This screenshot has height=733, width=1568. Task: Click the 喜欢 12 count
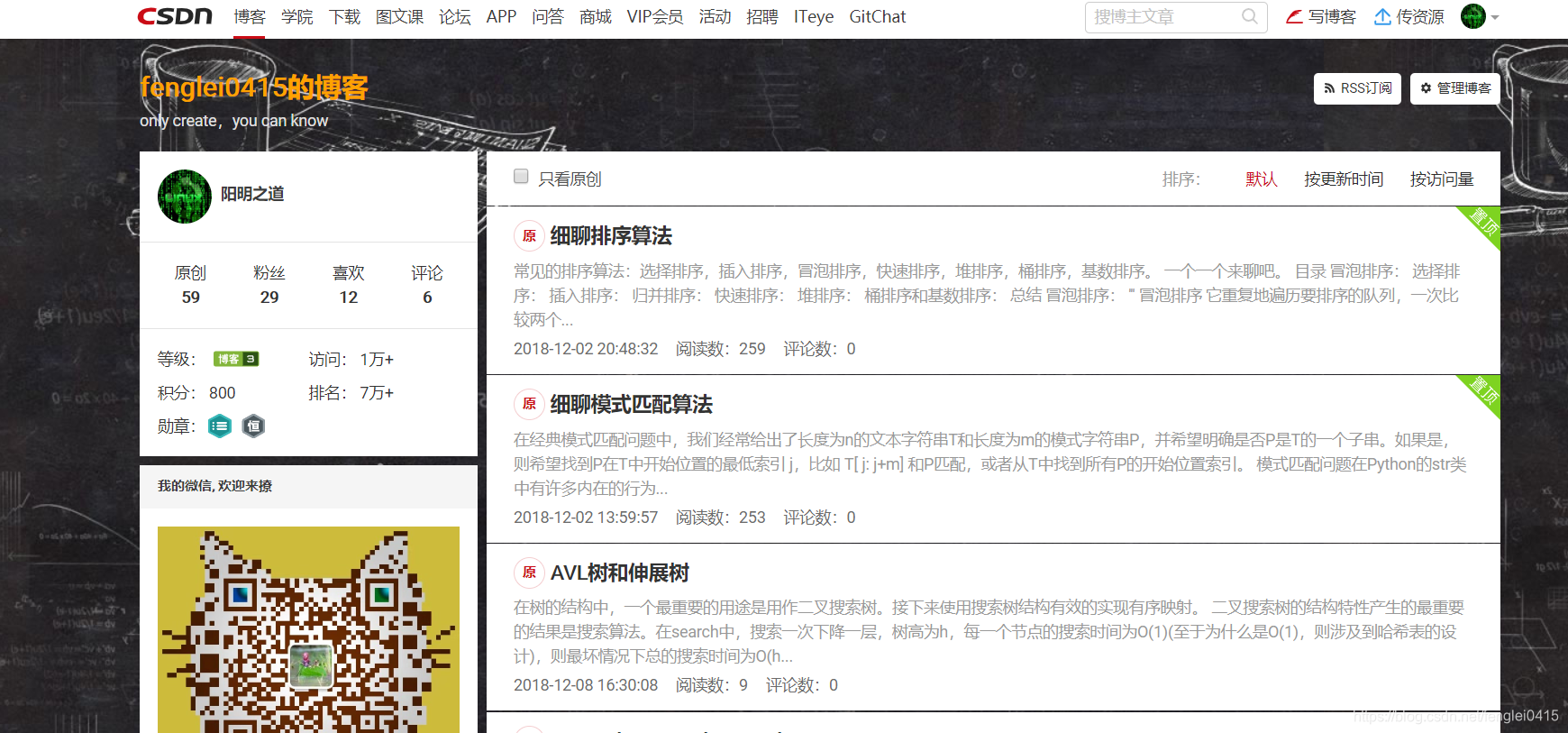(349, 284)
